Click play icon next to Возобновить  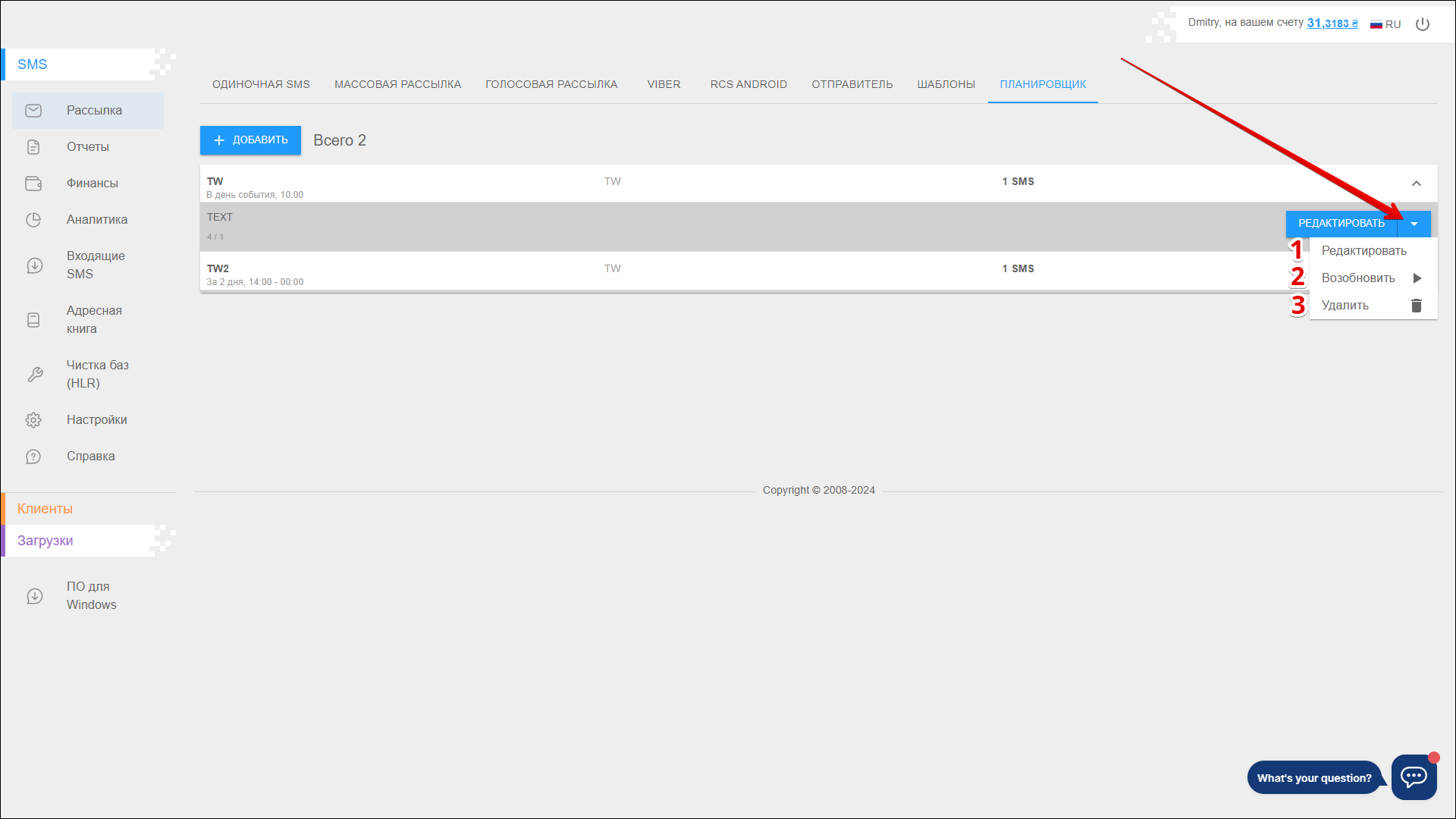click(1417, 278)
